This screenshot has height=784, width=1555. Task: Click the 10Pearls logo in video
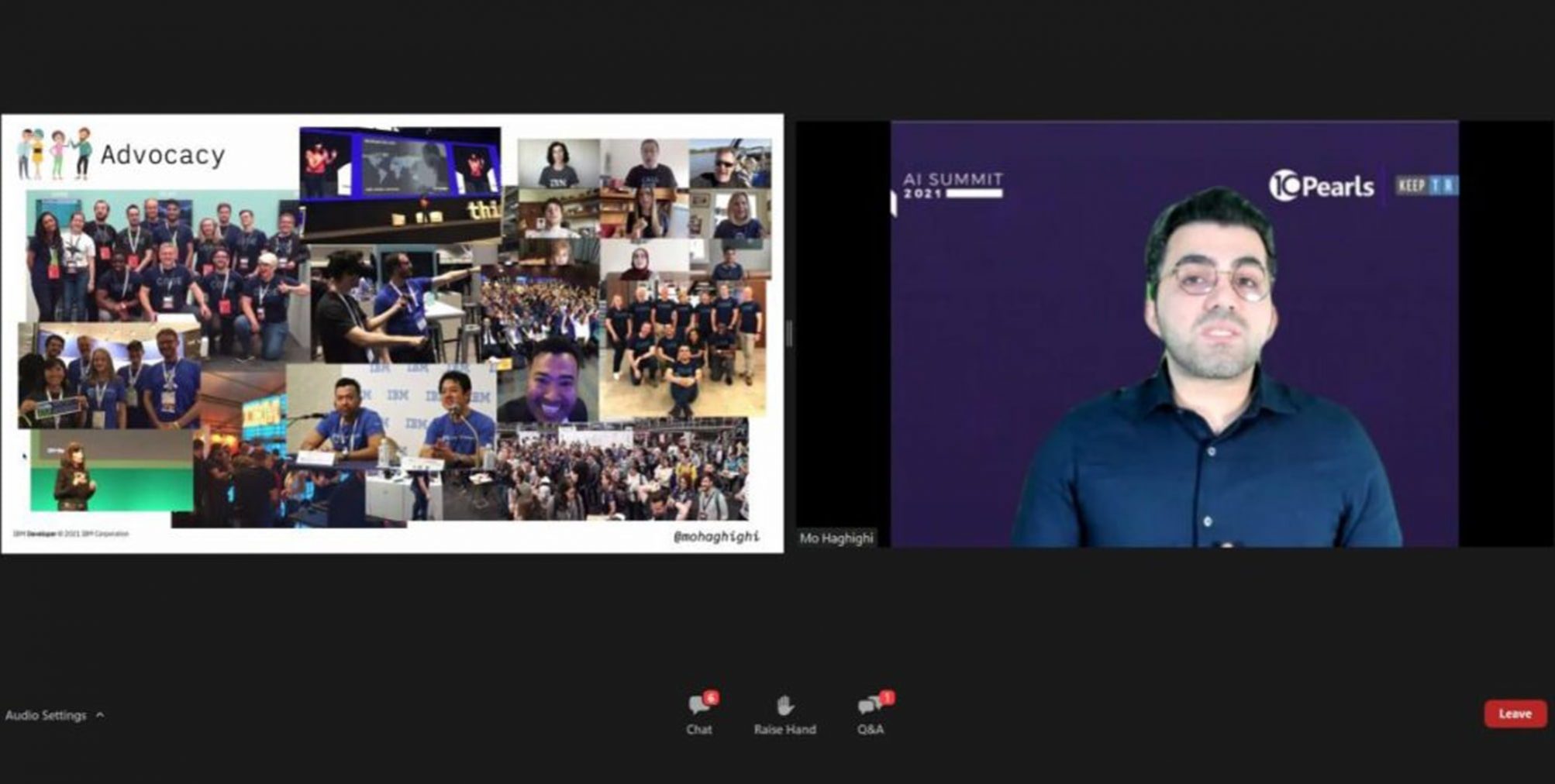point(1322,186)
